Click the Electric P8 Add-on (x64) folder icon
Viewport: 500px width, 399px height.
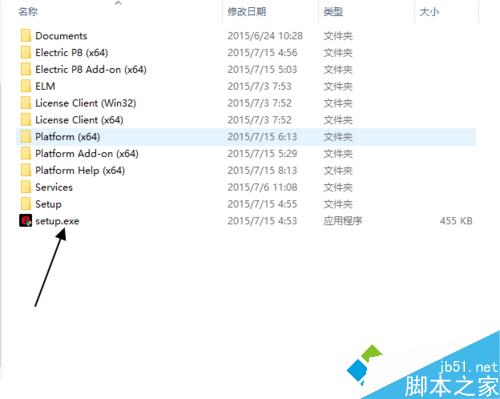tap(26, 69)
